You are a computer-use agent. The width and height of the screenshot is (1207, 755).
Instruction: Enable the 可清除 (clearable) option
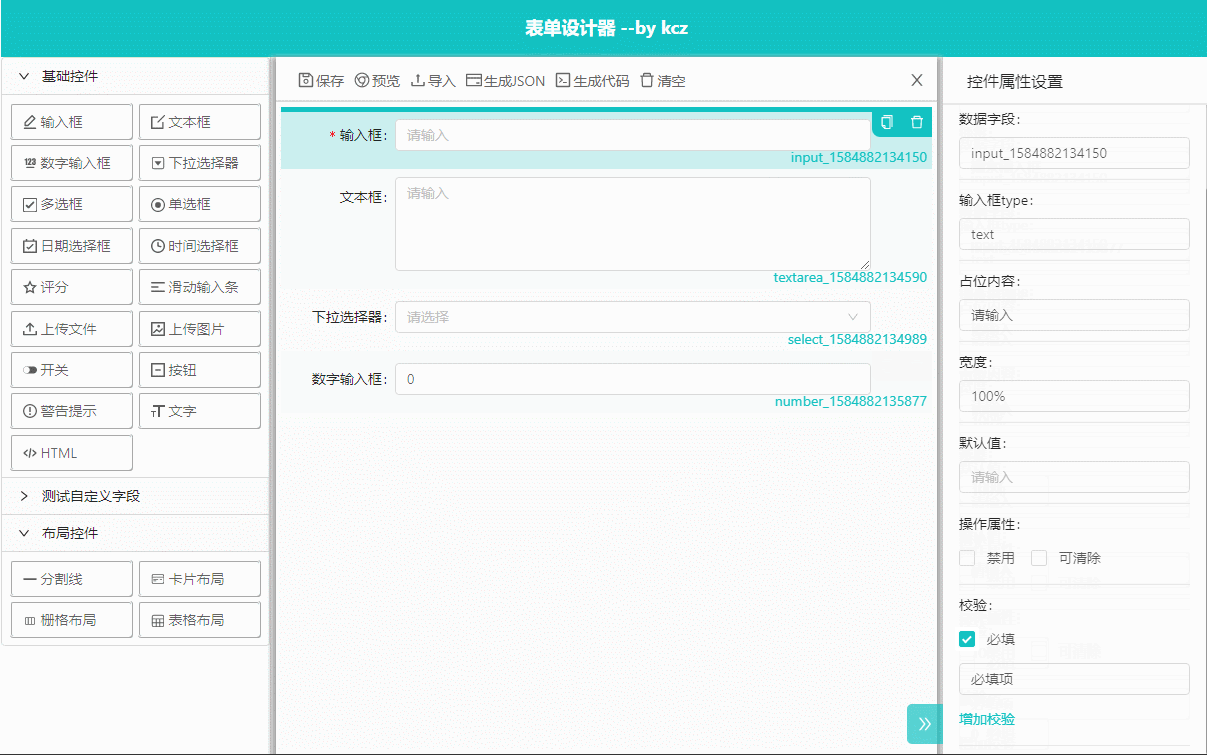click(1039, 558)
